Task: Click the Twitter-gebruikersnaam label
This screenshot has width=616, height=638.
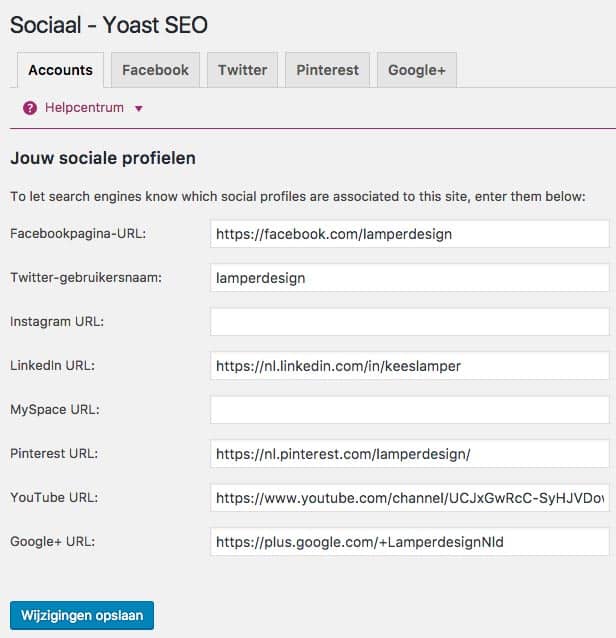Action: click(x=86, y=277)
